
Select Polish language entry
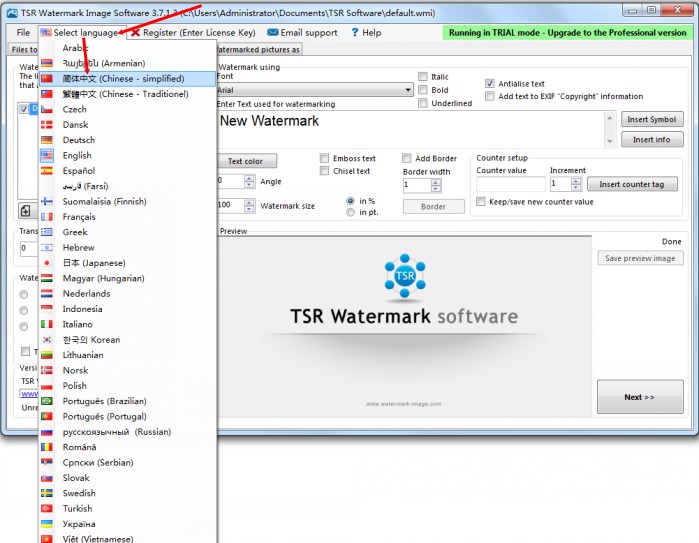tap(127, 386)
